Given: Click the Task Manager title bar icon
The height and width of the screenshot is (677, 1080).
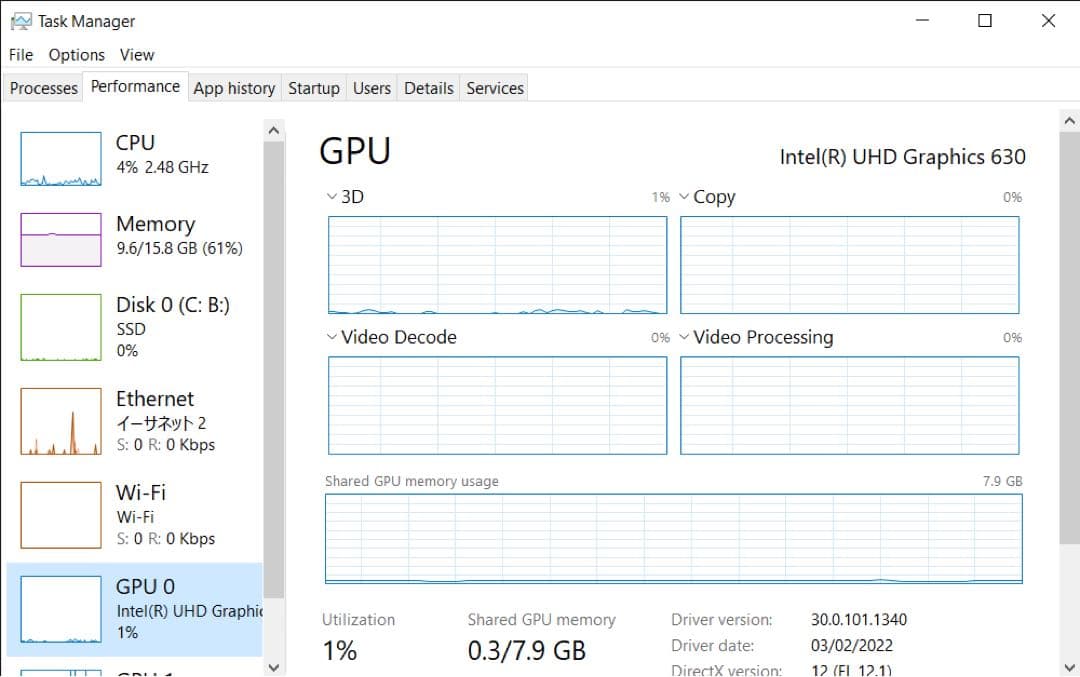Looking at the screenshot, I should click(x=20, y=20).
